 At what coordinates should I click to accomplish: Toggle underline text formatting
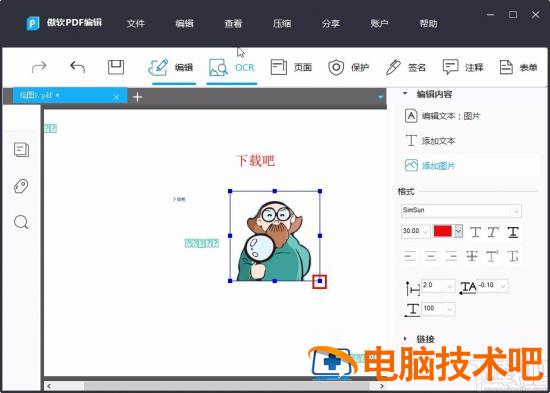(513, 232)
